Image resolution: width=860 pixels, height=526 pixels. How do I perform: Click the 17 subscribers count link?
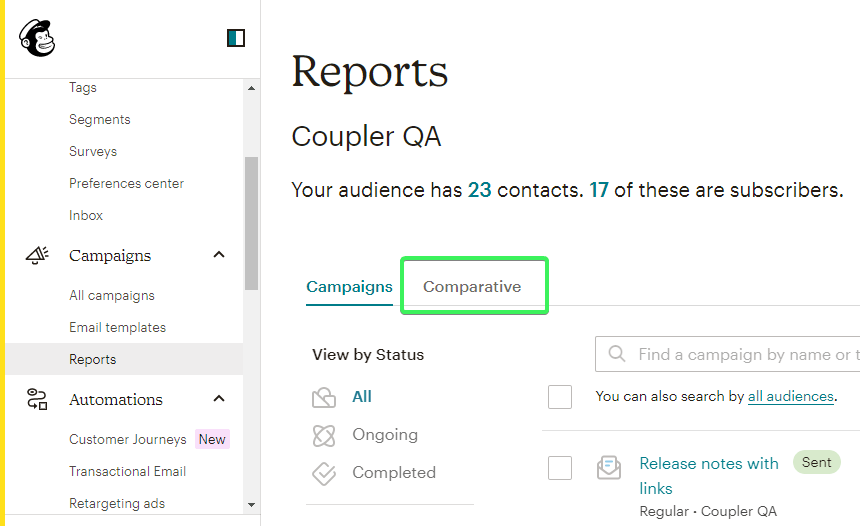pos(599,190)
